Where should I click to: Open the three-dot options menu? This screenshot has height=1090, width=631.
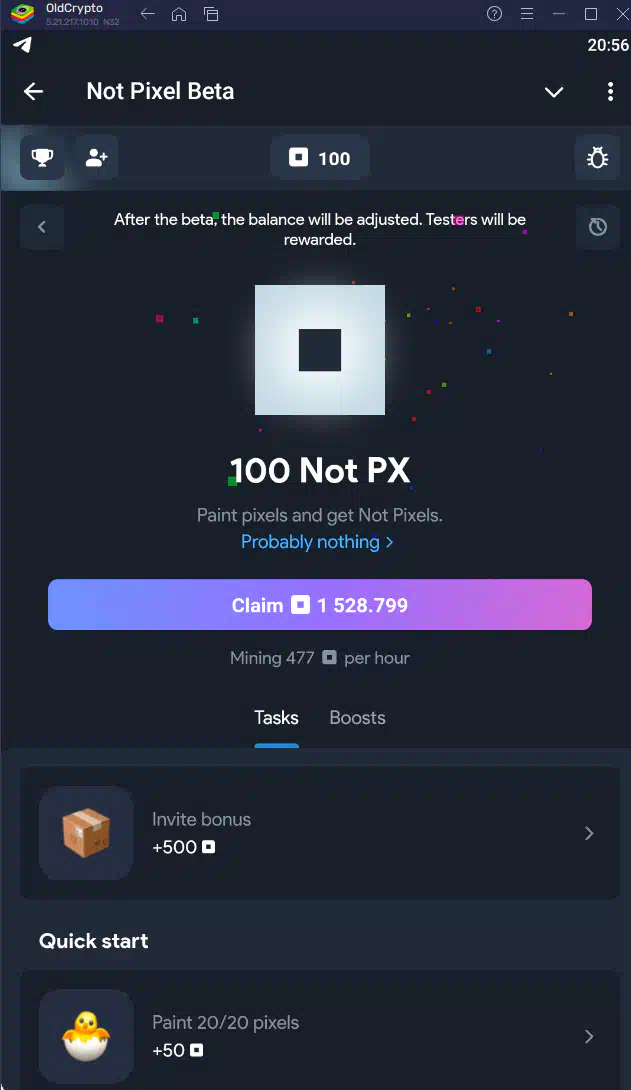coord(610,91)
